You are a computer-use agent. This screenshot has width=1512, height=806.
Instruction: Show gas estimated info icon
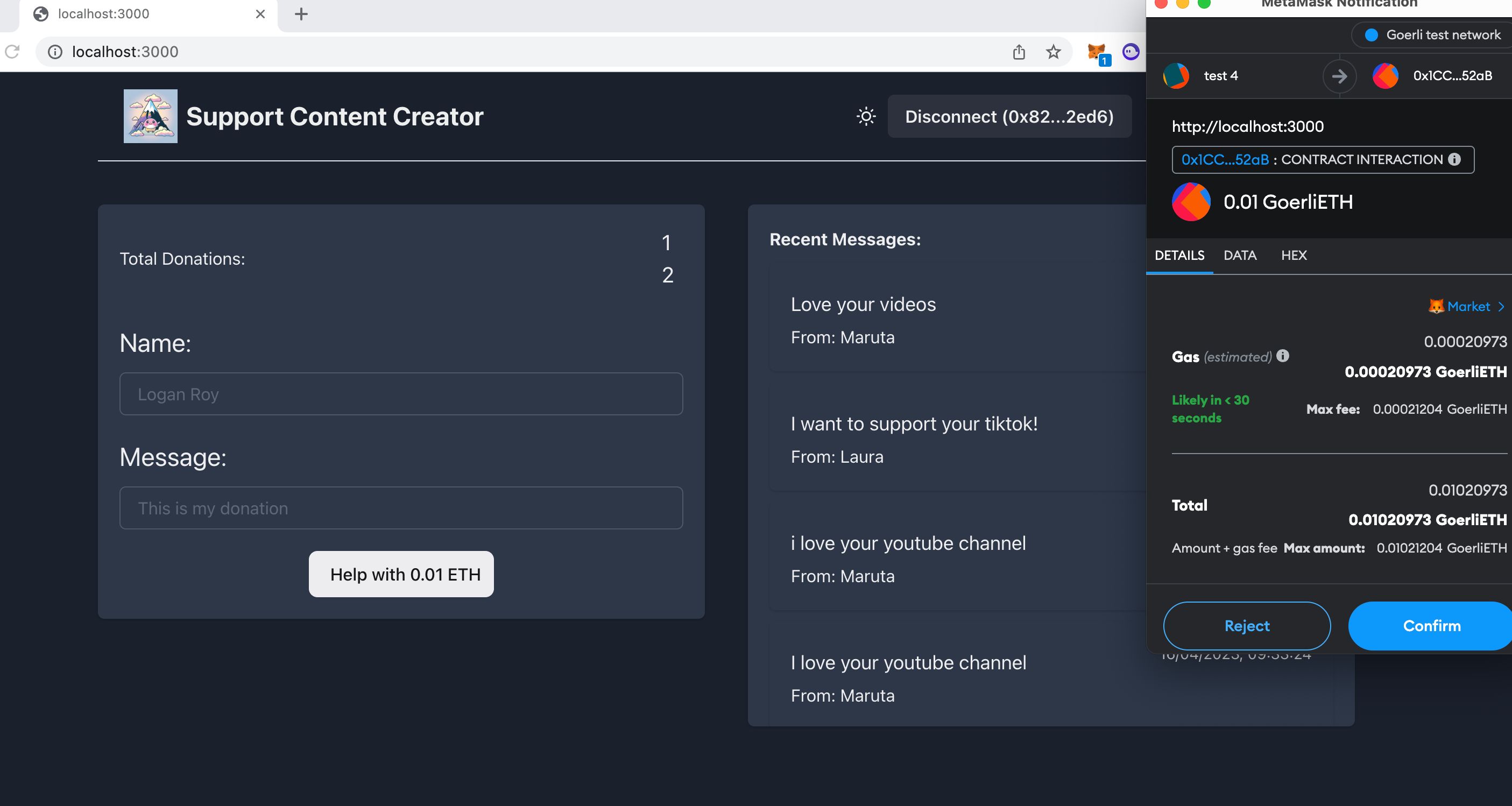1283,356
